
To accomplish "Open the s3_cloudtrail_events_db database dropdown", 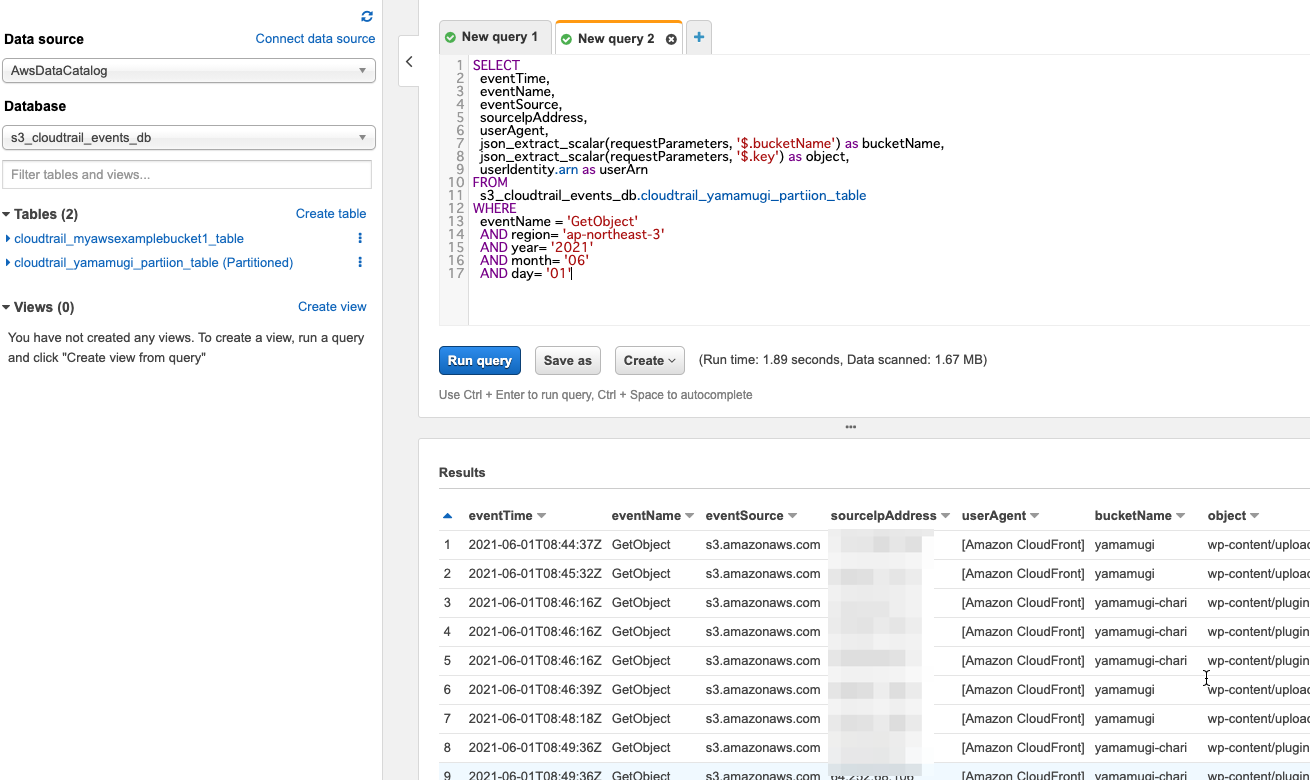I will click(189, 138).
